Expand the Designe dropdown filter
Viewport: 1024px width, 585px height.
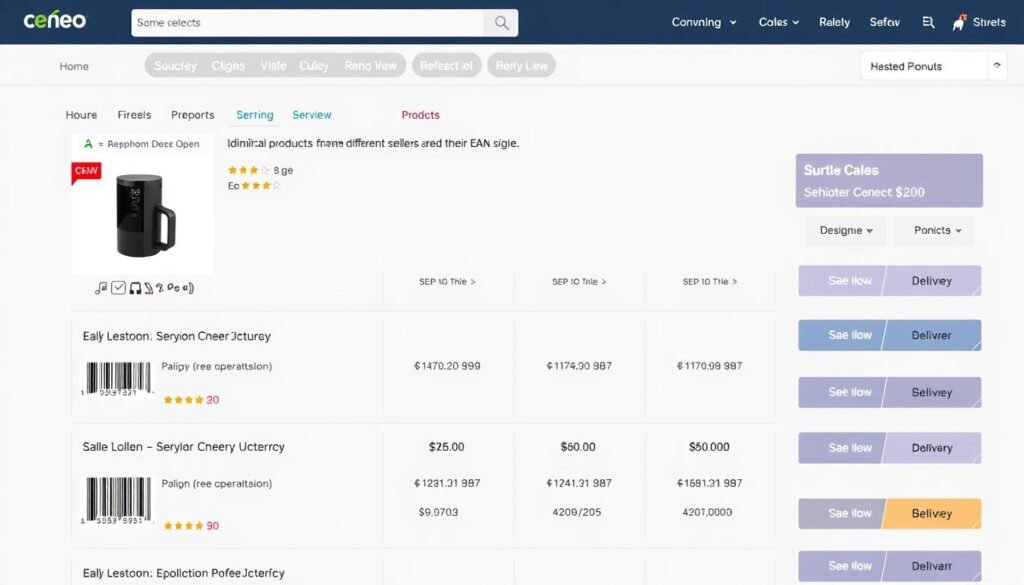point(846,230)
